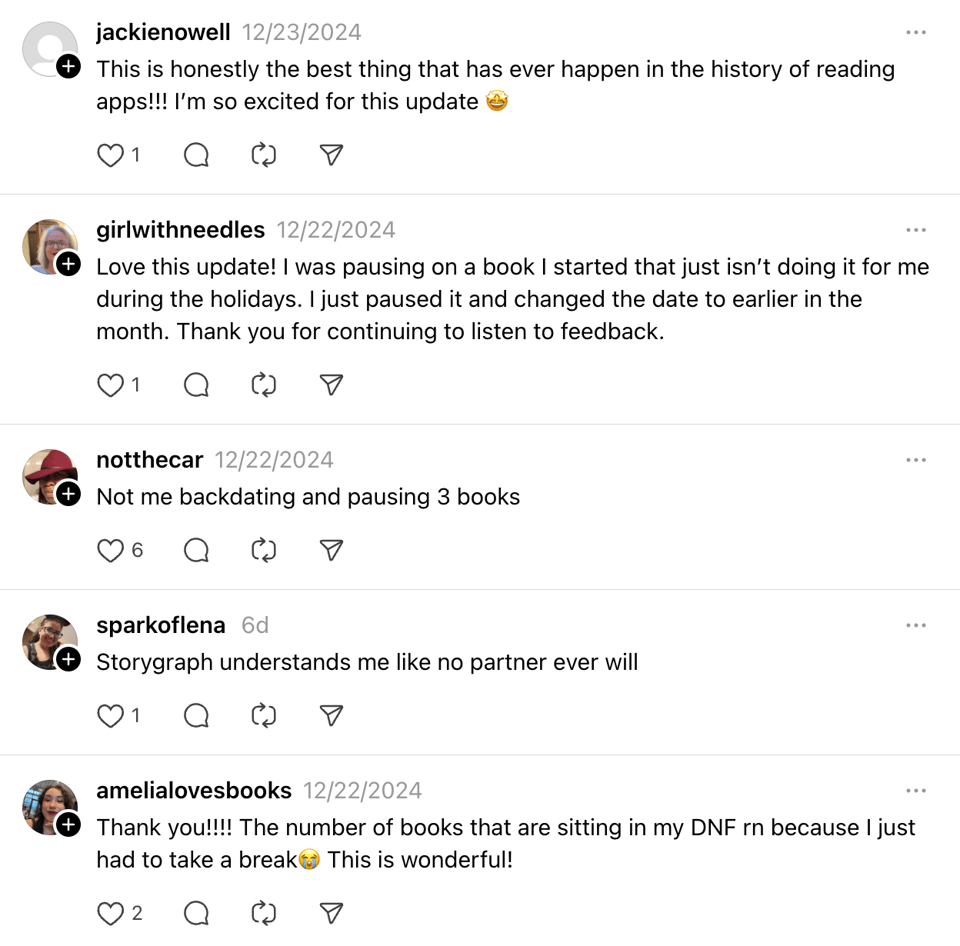Open the overflow menu on girlwithneedles' post

coord(916,229)
